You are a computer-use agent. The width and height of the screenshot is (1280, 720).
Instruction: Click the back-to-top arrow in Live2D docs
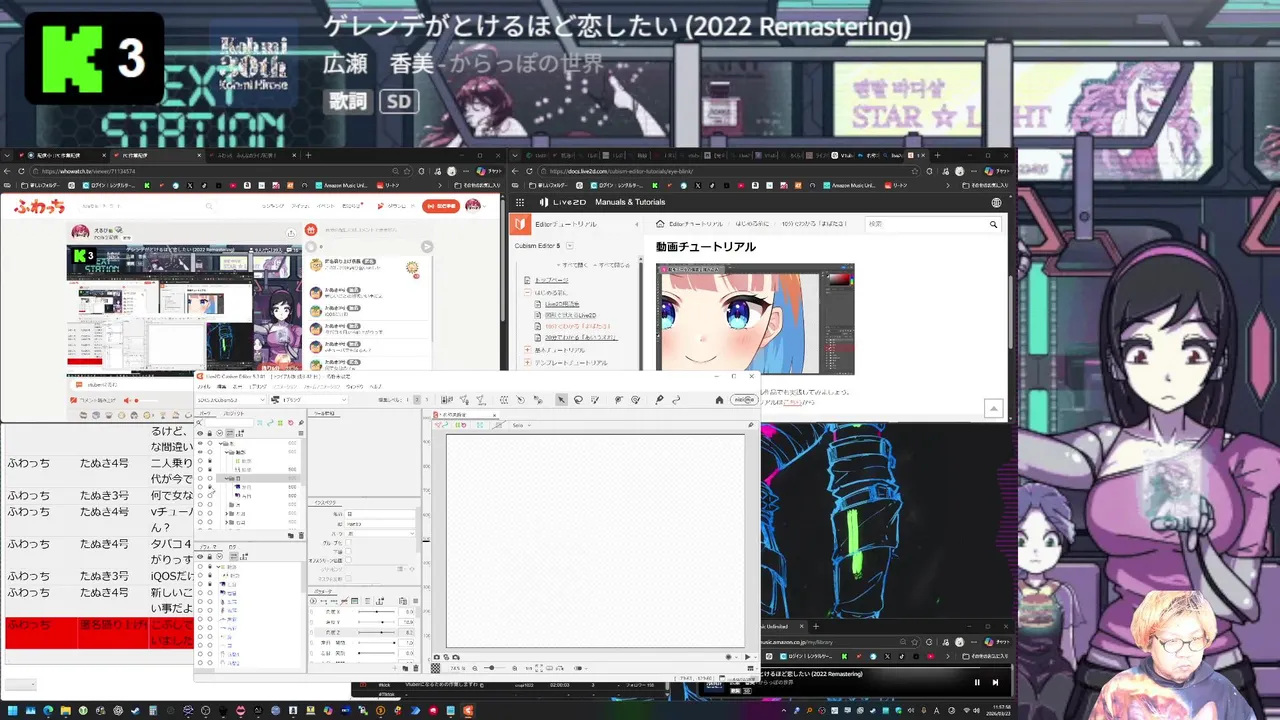coord(994,408)
